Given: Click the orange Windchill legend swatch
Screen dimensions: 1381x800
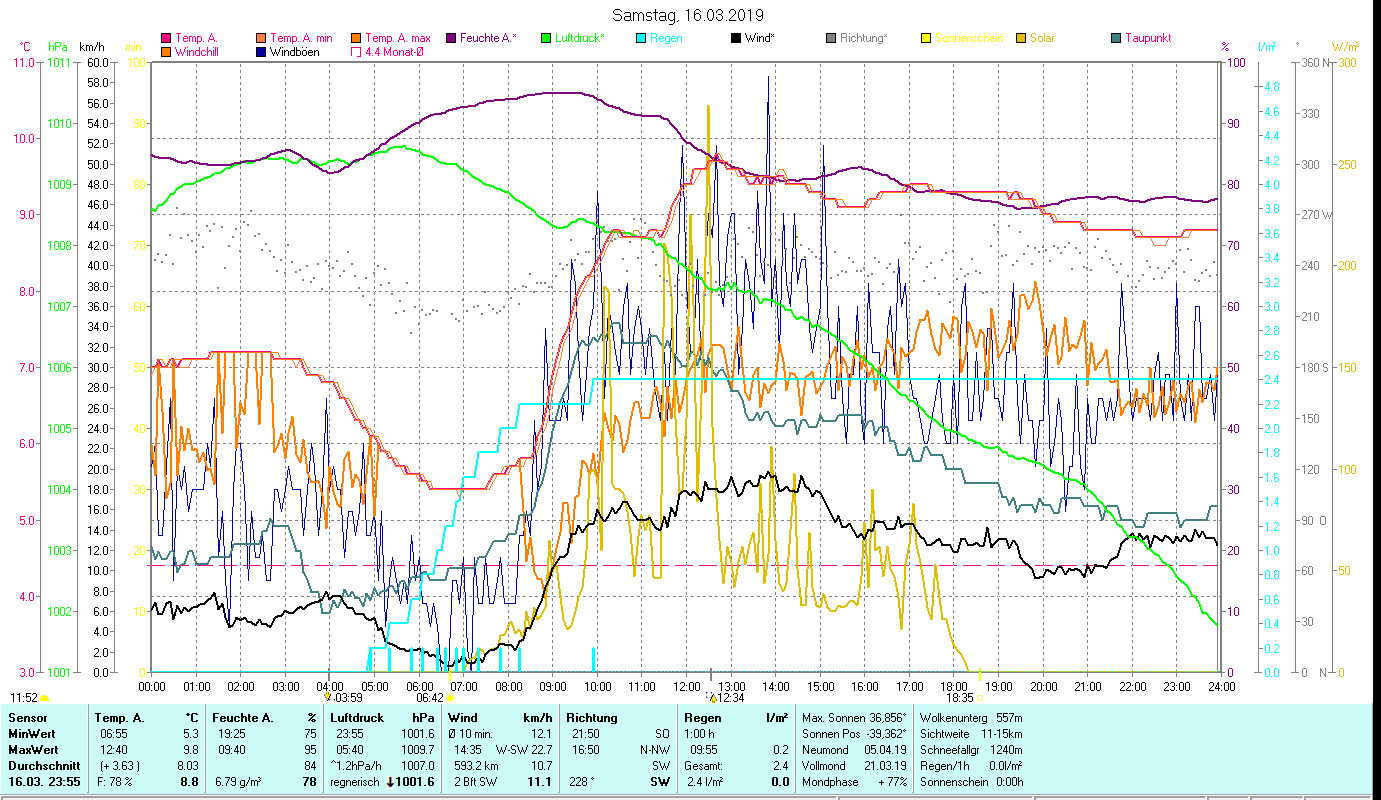Looking at the screenshot, I should tap(166, 51).
